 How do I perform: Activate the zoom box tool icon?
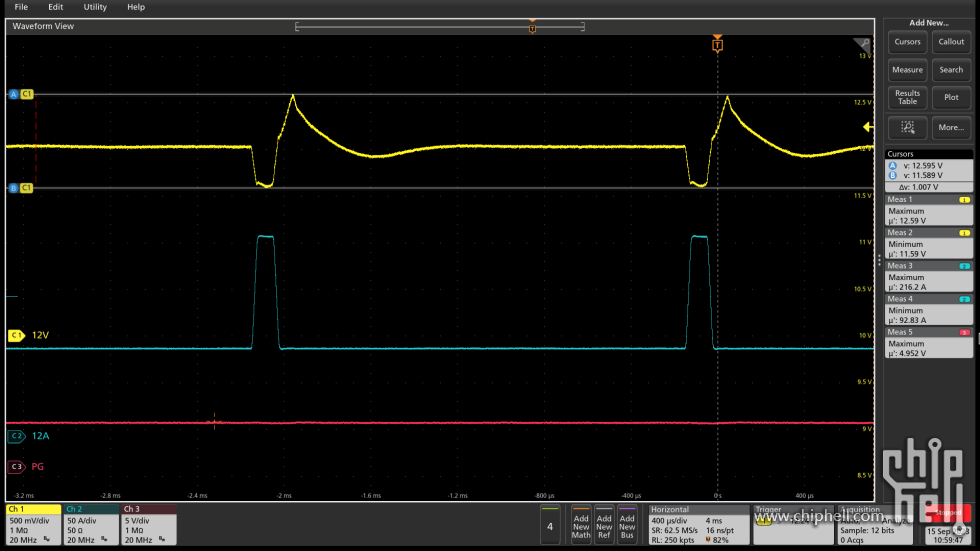click(907, 127)
